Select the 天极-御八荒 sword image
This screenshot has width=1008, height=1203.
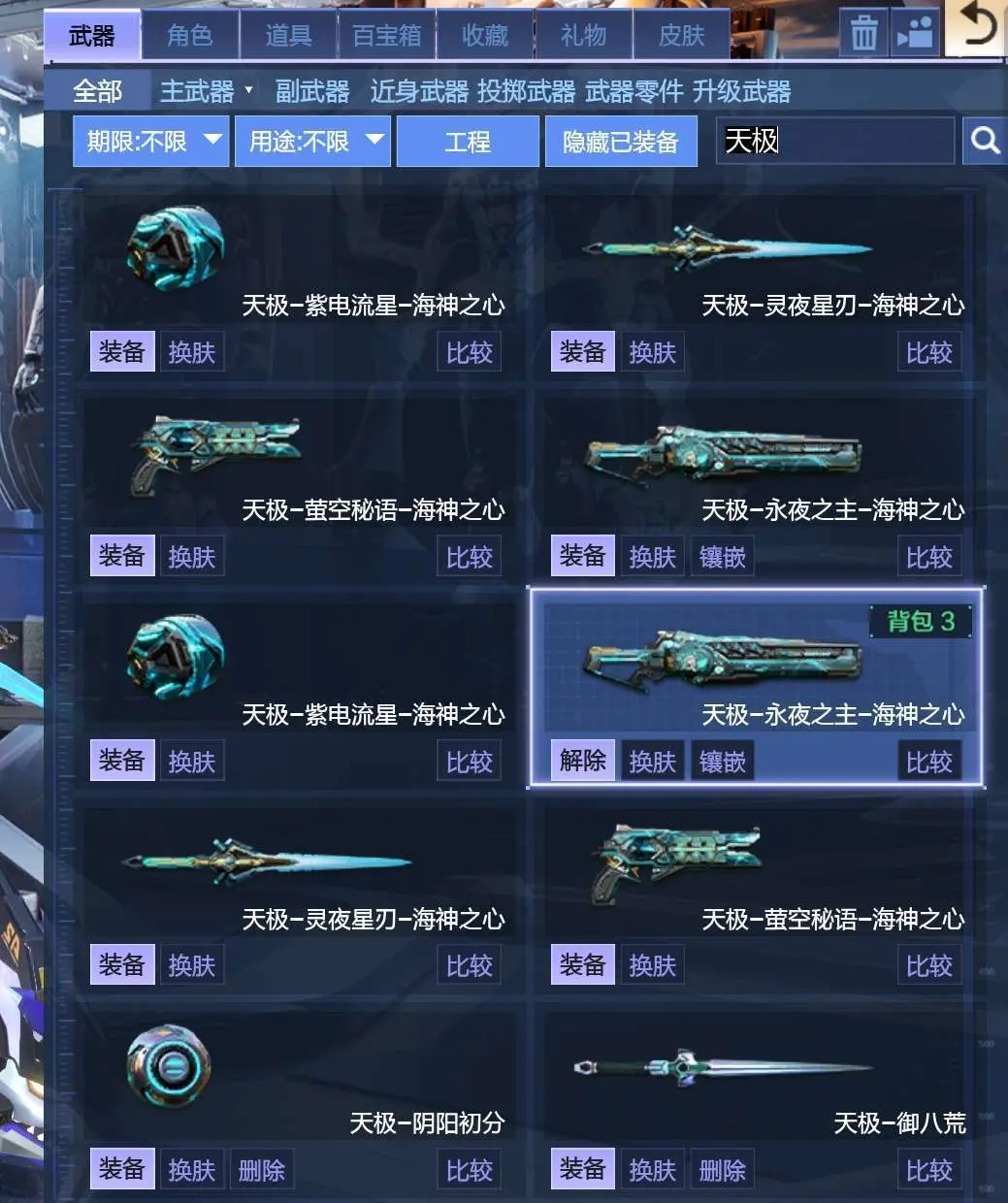(722, 1067)
